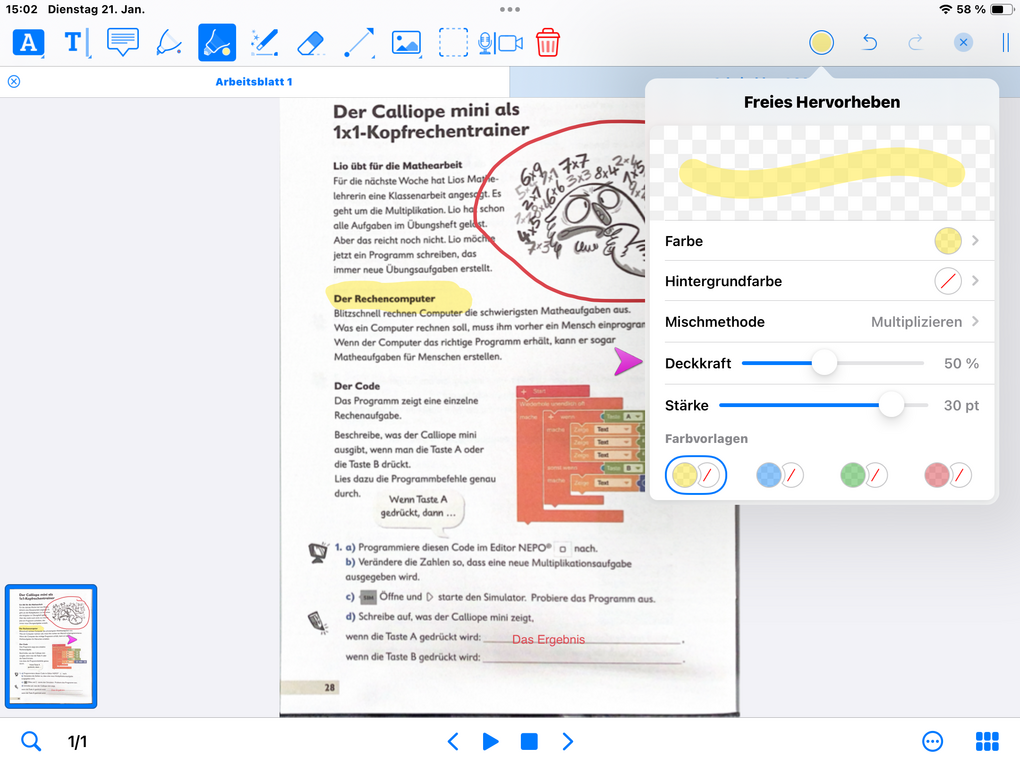This screenshot has width=1020, height=765.
Task: Select the text highlighter pen tool
Action: 169,43
